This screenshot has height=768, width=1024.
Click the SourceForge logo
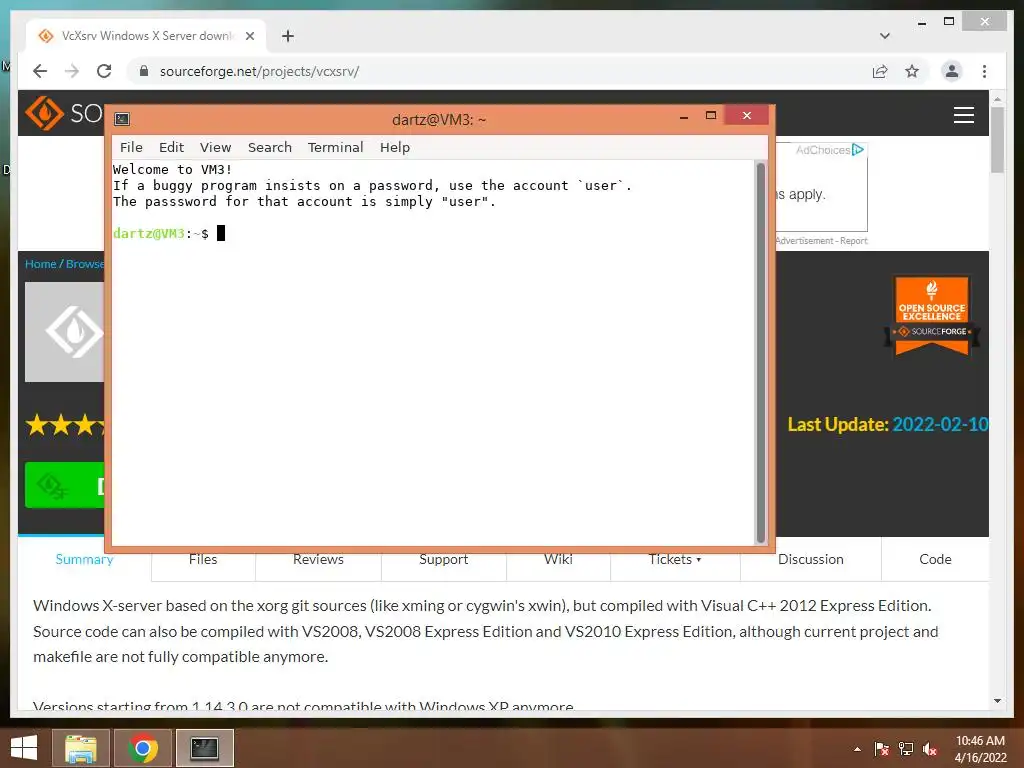tap(64, 114)
